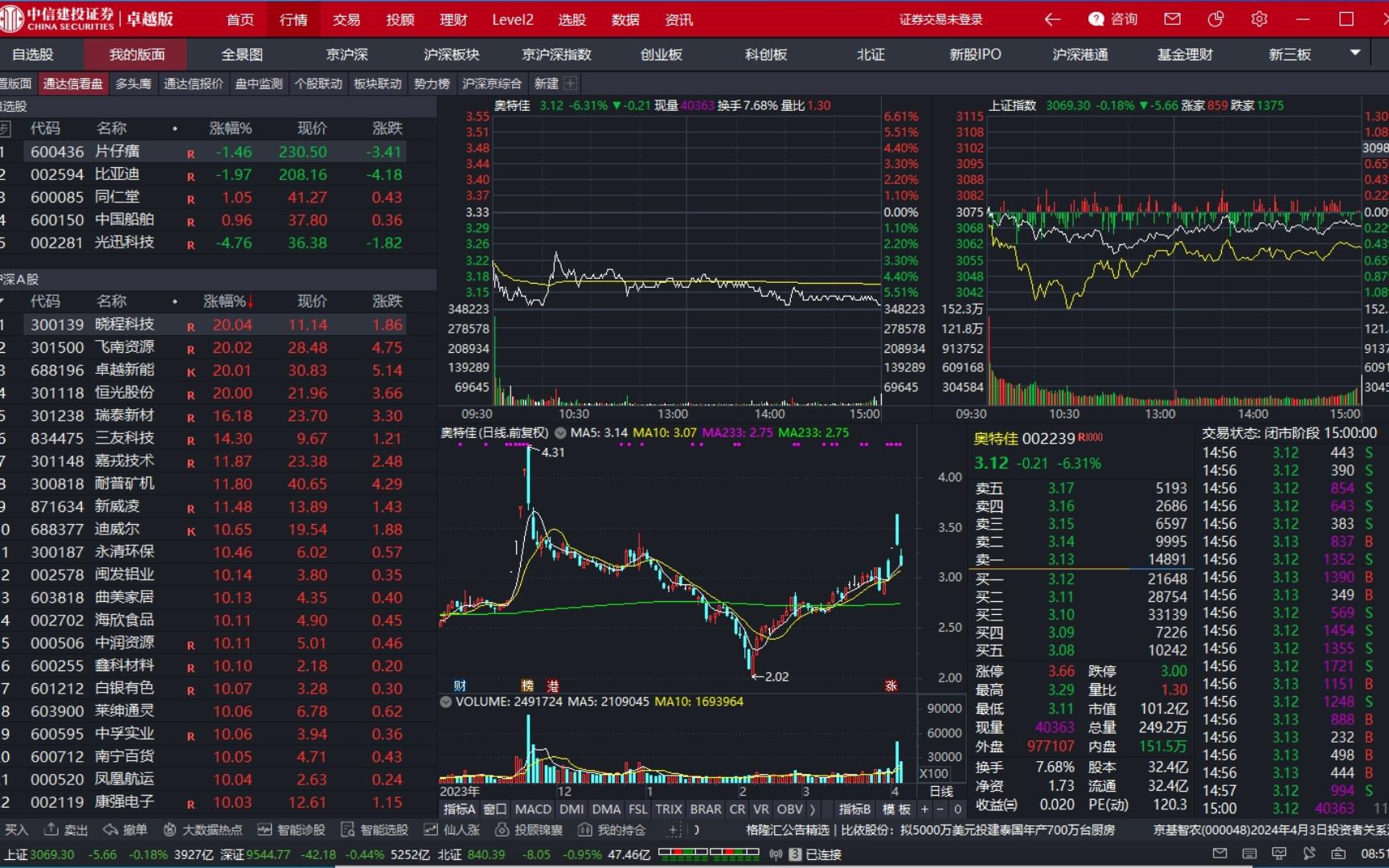Click 卖出 sell icon in bottom toolbar
1389x868 pixels.
67,829
